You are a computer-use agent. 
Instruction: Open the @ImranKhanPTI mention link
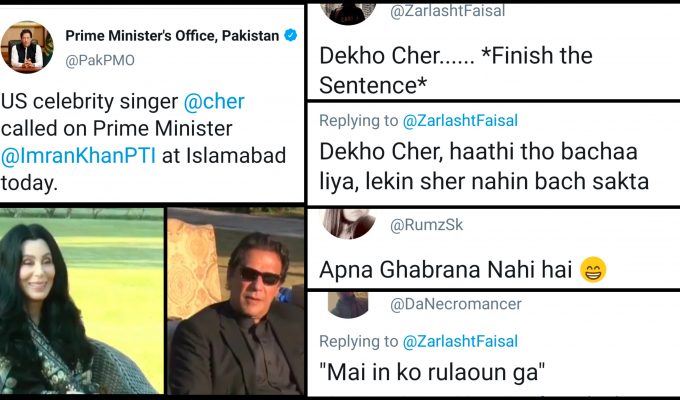[x=70, y=155]
